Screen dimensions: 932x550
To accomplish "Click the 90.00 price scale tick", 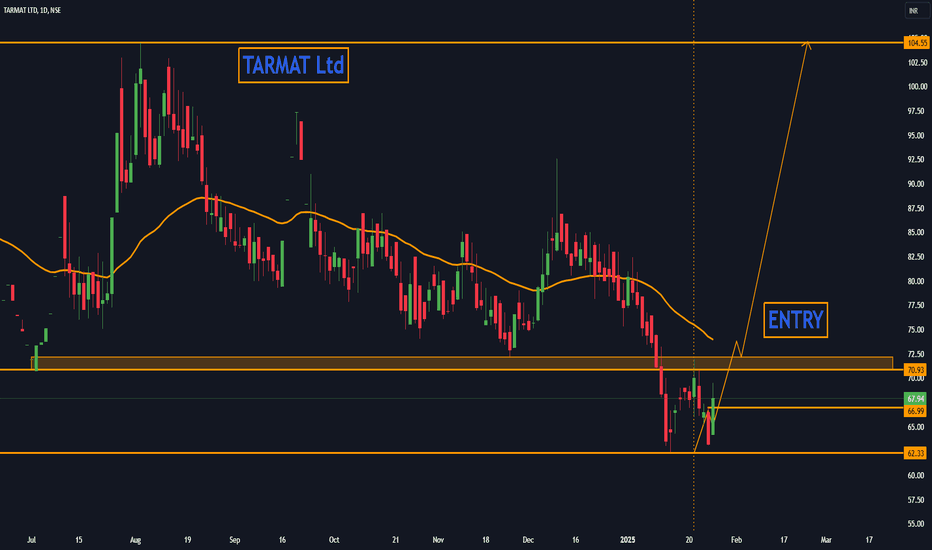I will point(917,184).
